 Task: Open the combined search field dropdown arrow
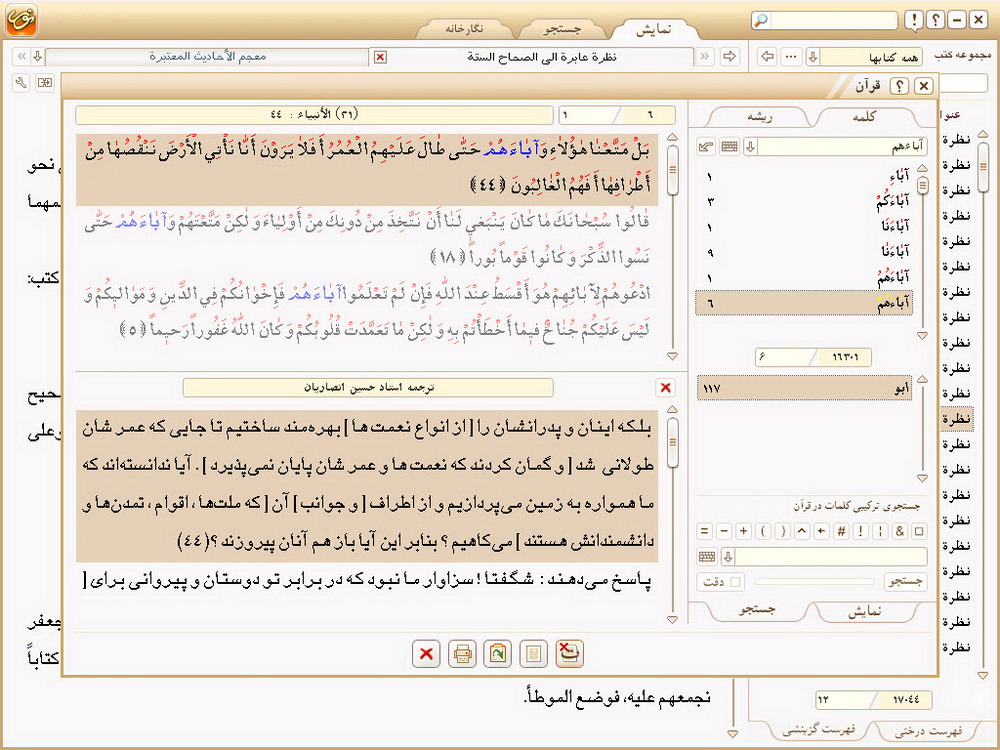(727, 557)
